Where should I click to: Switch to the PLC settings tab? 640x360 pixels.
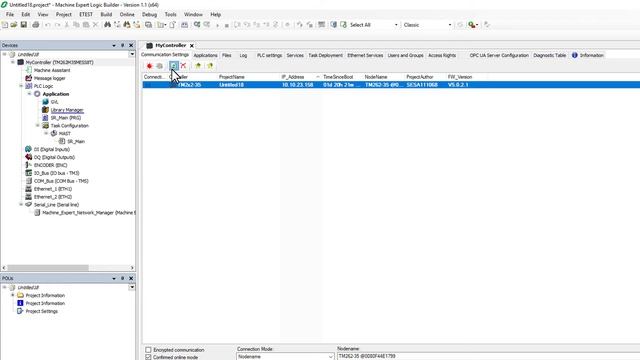(269, 55)
